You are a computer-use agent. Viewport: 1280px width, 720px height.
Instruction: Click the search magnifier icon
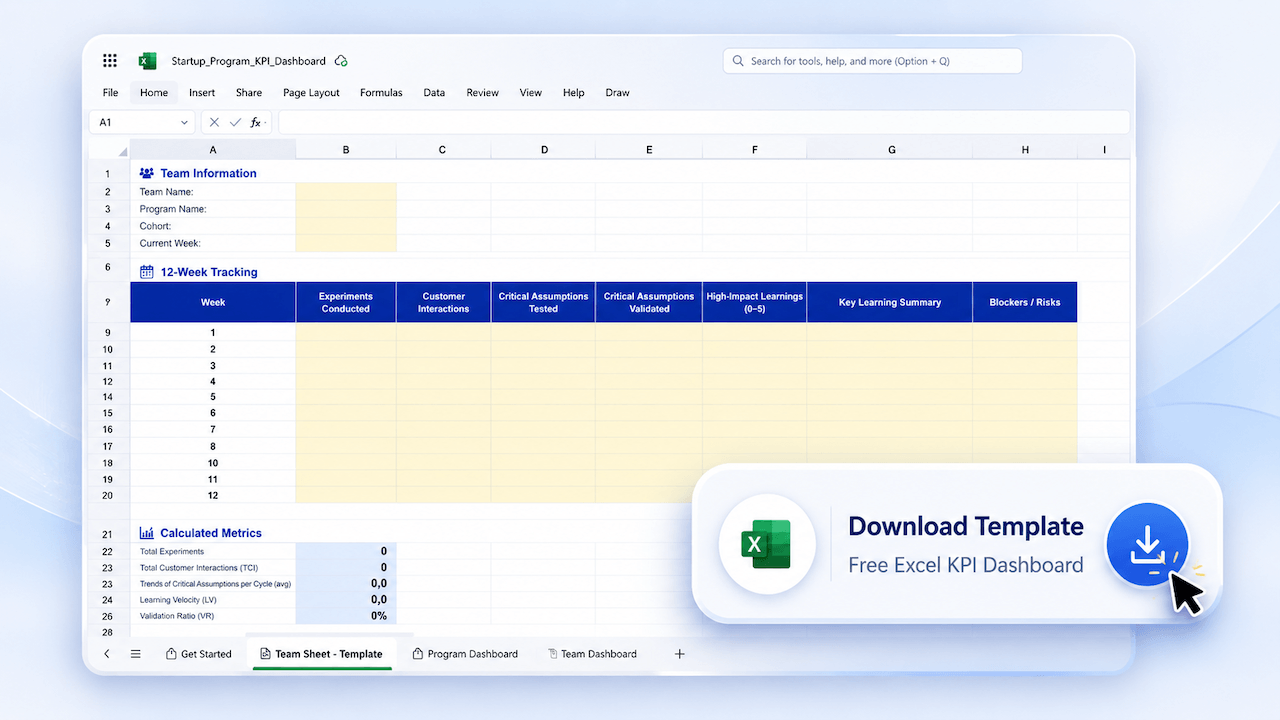[x=738, y=61]
